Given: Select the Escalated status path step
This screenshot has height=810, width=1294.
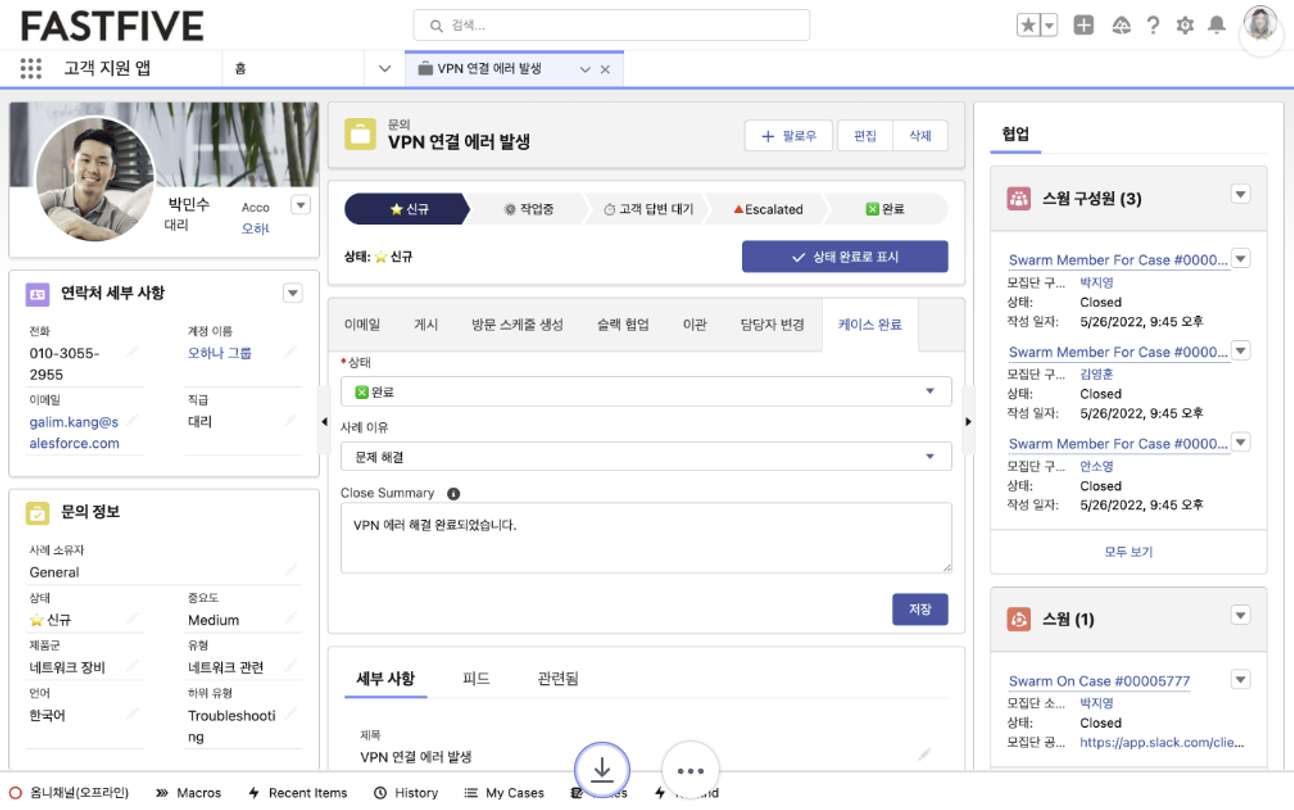Looking at the screenshot, I should 768,209.
